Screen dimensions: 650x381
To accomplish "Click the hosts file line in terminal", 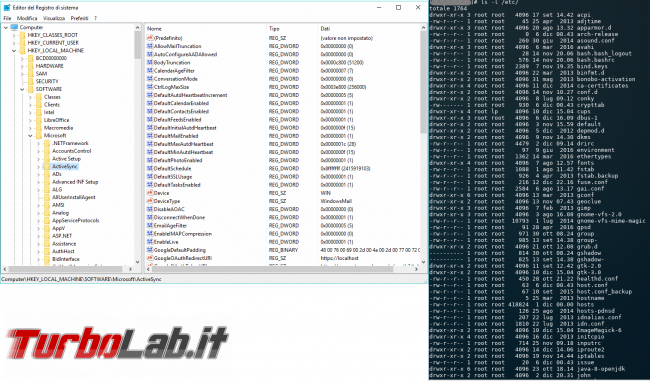I will pyautogui.click(x=513, y=305).
